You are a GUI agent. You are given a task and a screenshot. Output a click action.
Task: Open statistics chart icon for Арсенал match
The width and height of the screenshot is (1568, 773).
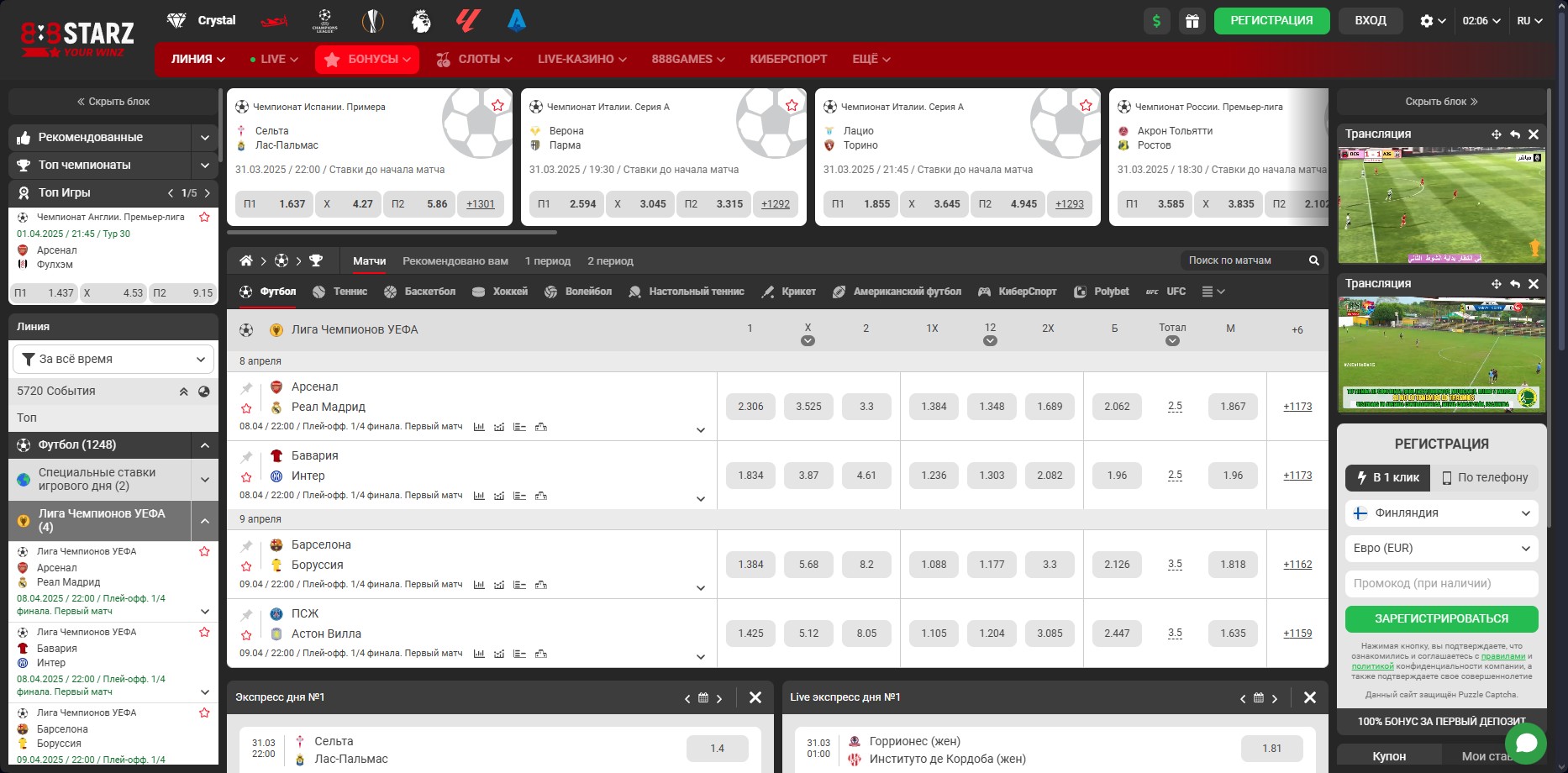(x=479, y=427)
